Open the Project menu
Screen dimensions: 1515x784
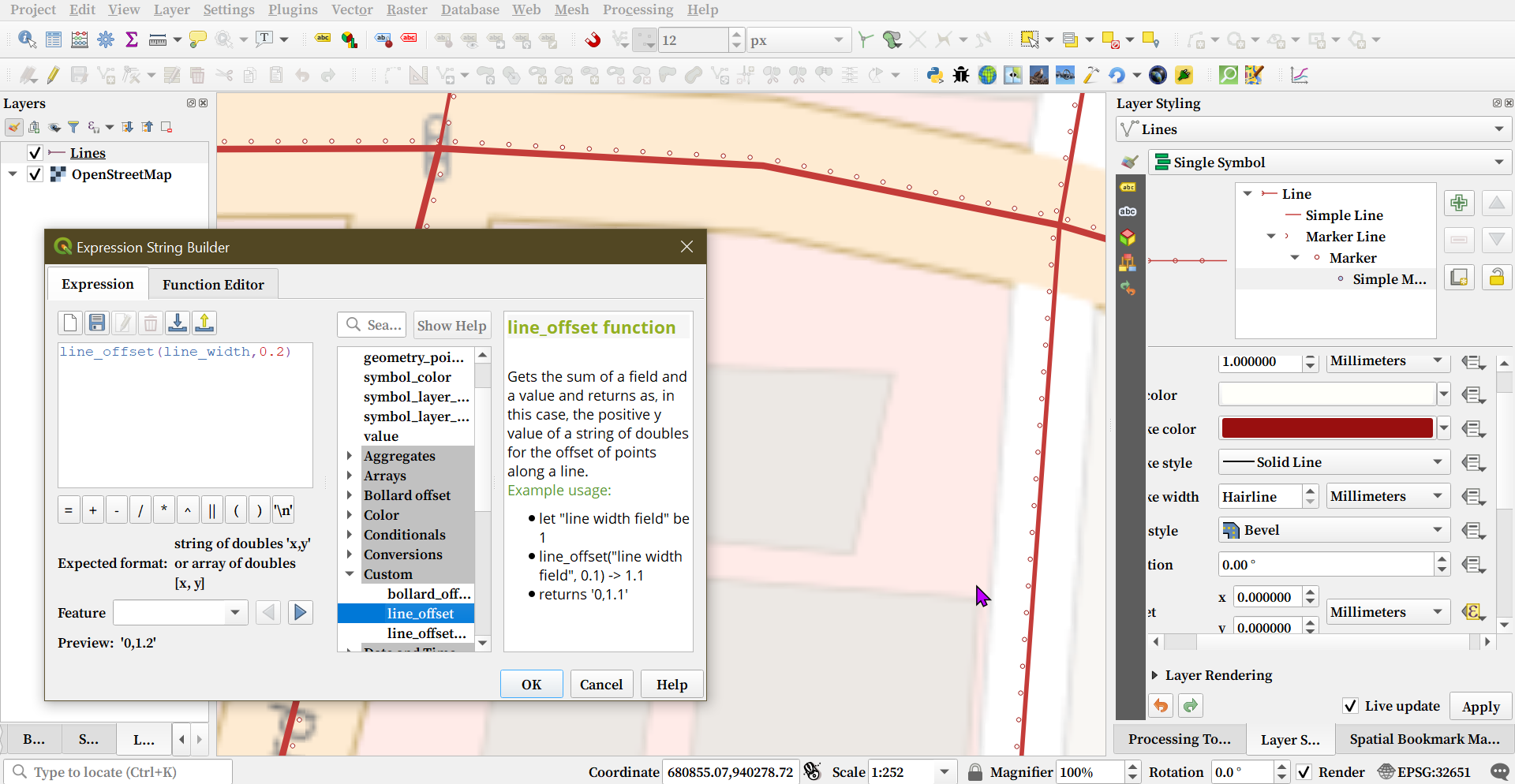click(33, 9)
